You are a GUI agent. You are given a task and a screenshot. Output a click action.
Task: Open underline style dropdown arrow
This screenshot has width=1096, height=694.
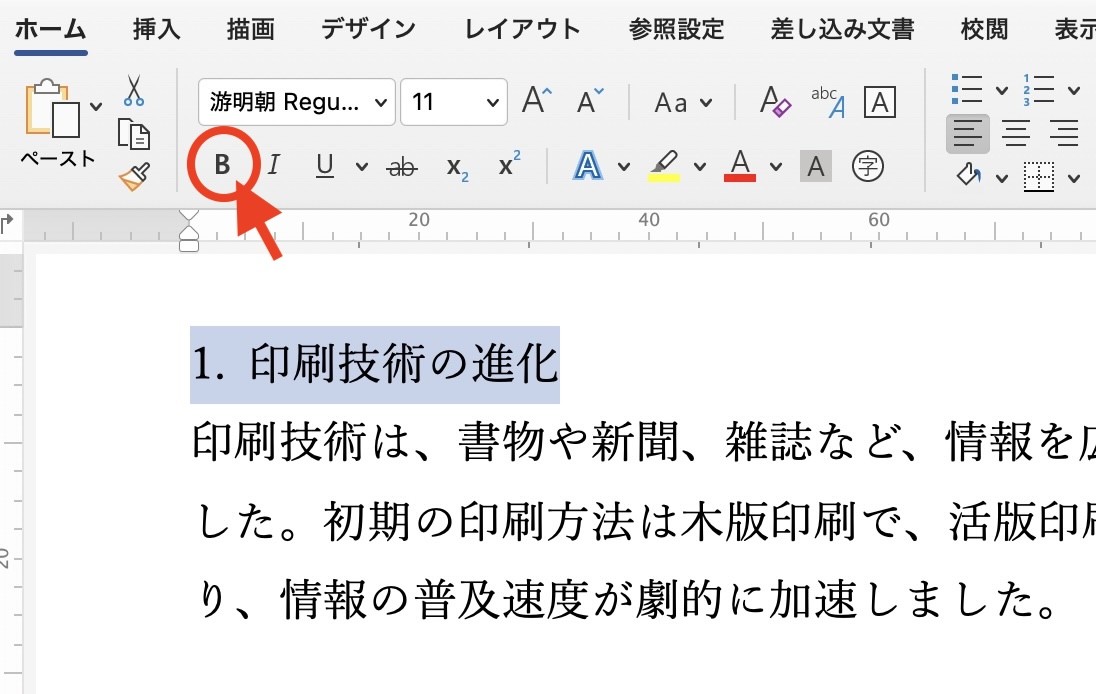pos(361,166)
